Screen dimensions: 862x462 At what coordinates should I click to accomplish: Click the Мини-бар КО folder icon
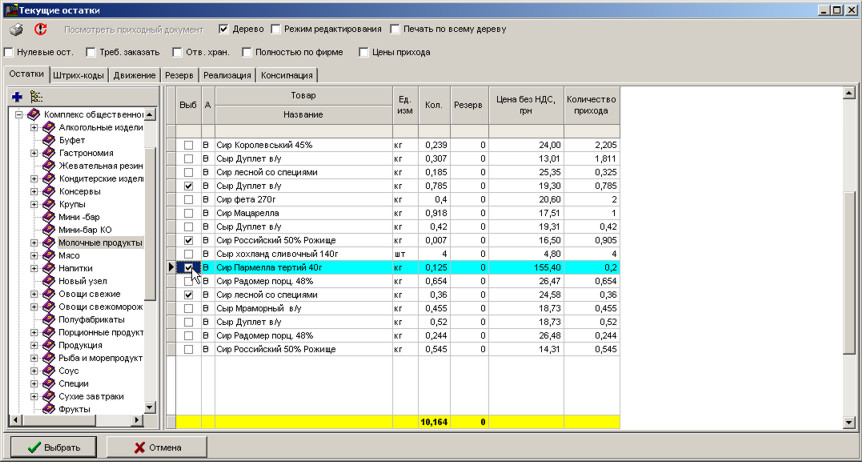[x=48, y=230]
